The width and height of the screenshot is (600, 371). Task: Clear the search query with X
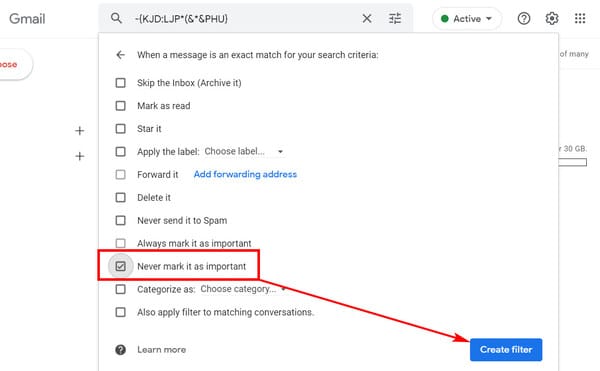tap(367, 18)
